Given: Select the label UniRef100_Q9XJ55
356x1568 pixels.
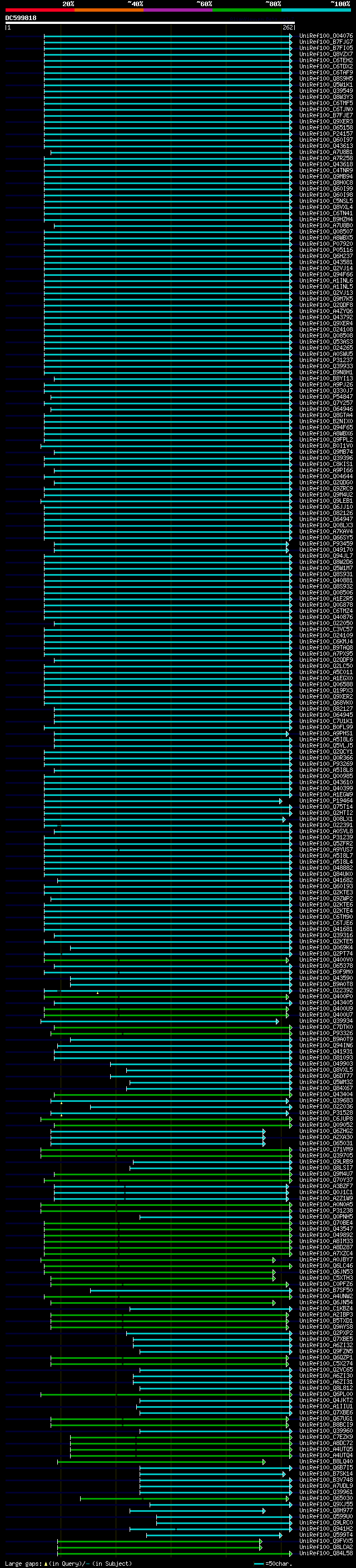Looking at the screenshot, I should 326,1504.
